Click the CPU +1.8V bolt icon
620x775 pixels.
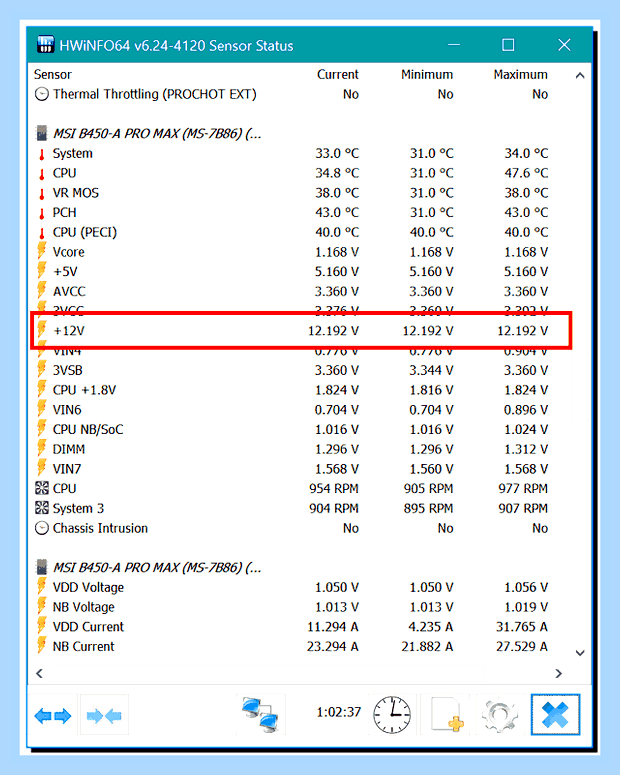coord(42,389)
